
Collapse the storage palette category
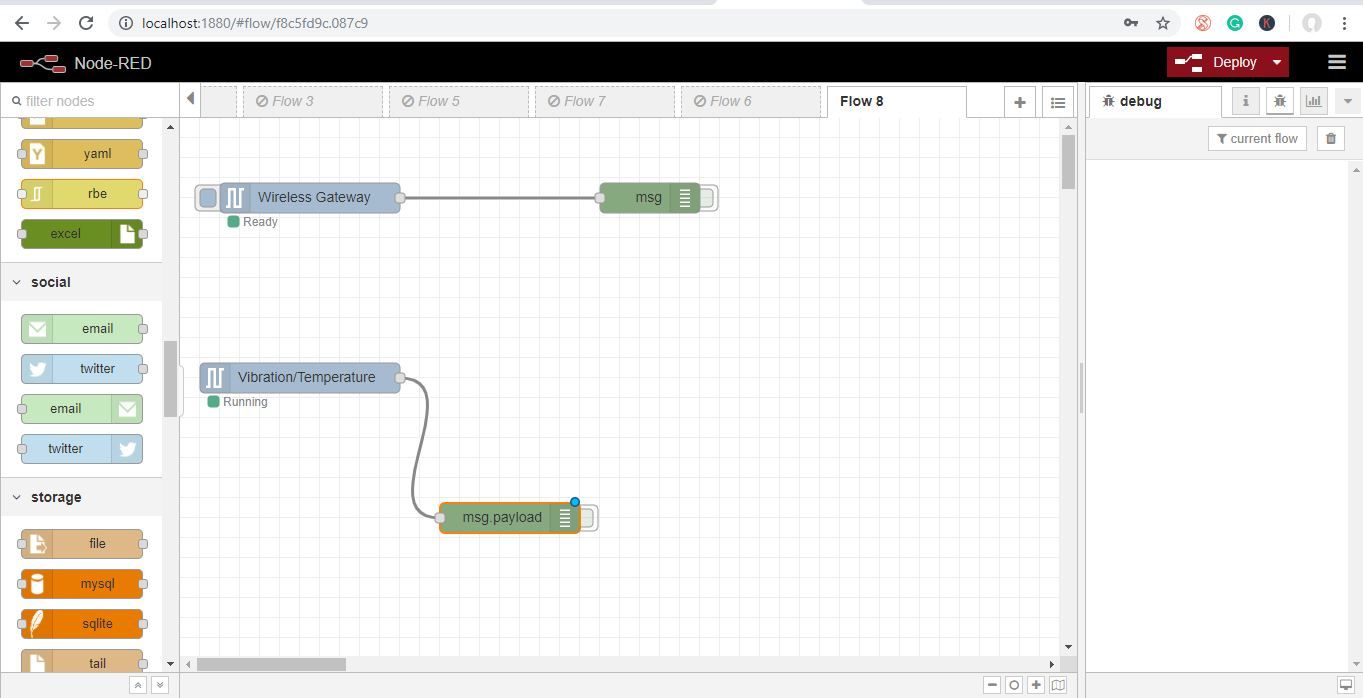tap(81, 497)
